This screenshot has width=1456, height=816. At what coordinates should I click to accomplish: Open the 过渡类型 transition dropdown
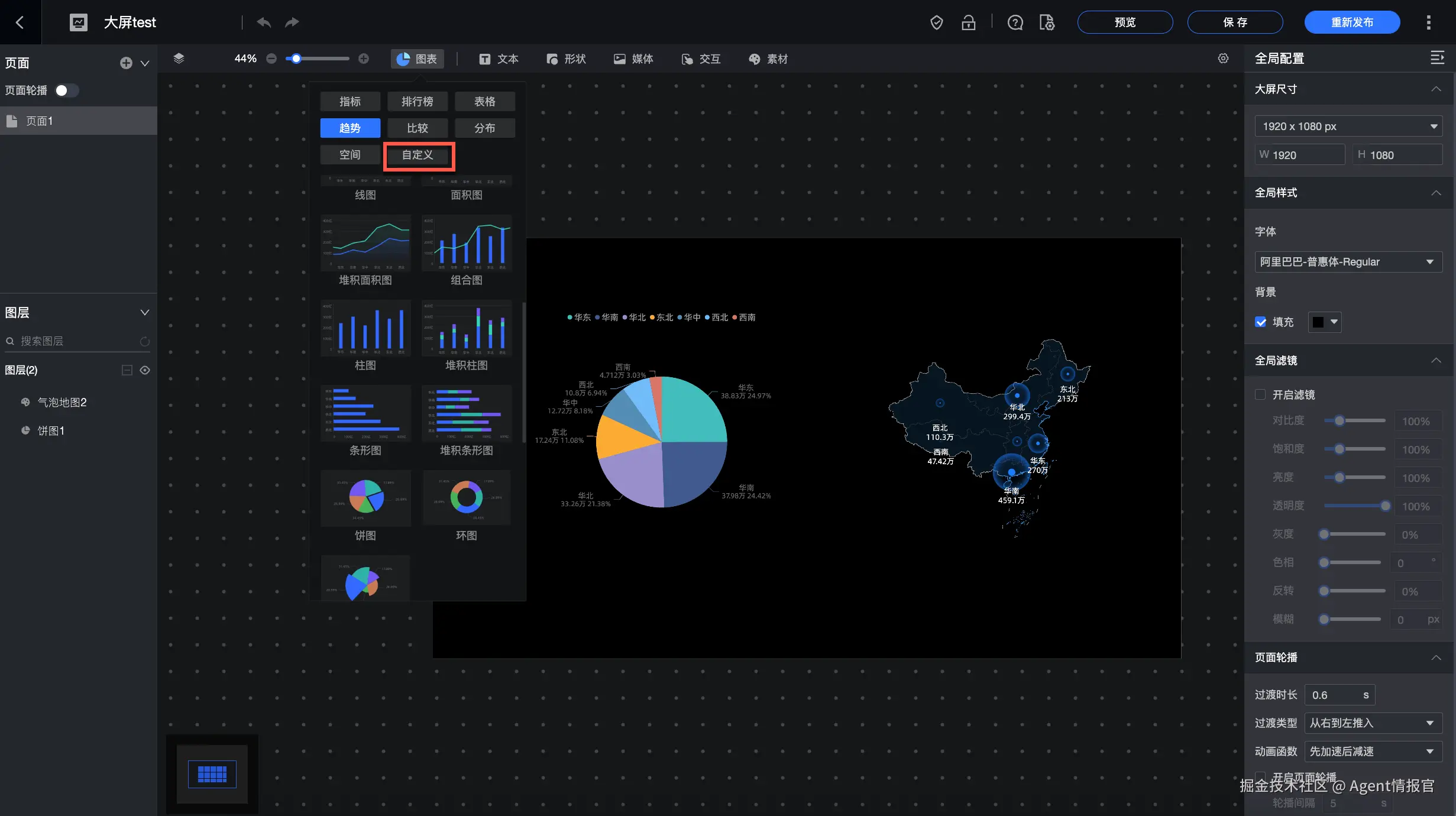click(1373, 723)
